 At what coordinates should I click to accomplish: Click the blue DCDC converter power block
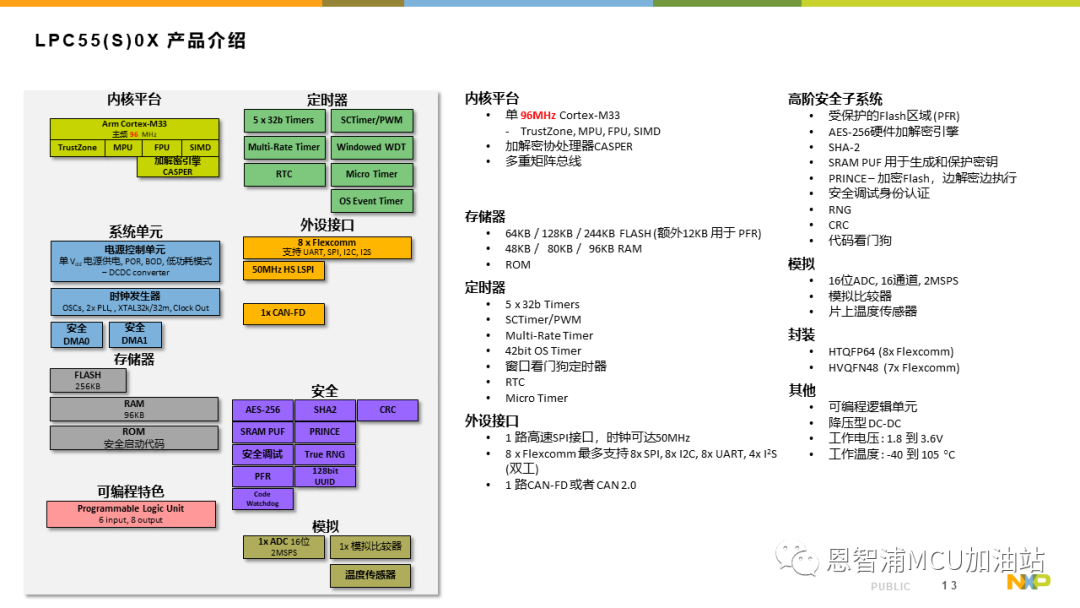(x=135, y=261)
